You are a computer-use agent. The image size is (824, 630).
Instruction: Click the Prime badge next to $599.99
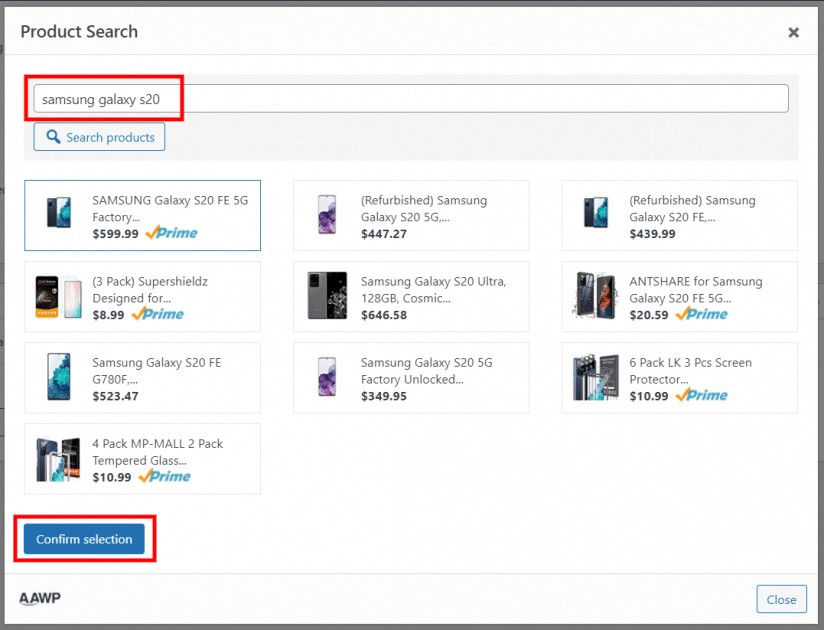coord(171,233)
